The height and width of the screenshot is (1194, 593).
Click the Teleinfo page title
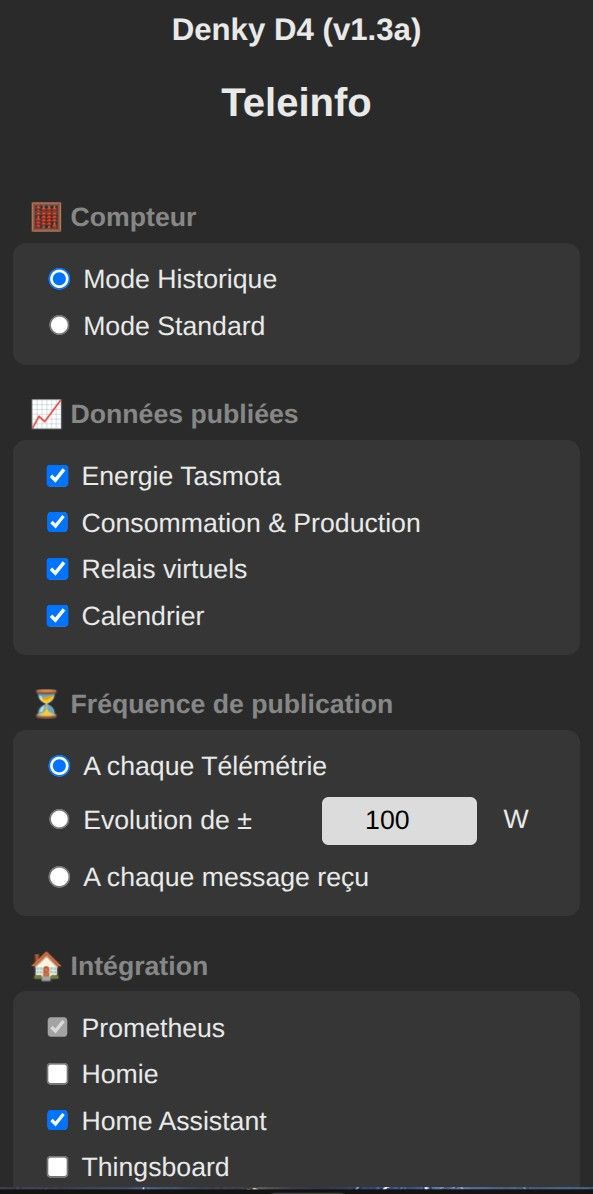click(297, 103)
